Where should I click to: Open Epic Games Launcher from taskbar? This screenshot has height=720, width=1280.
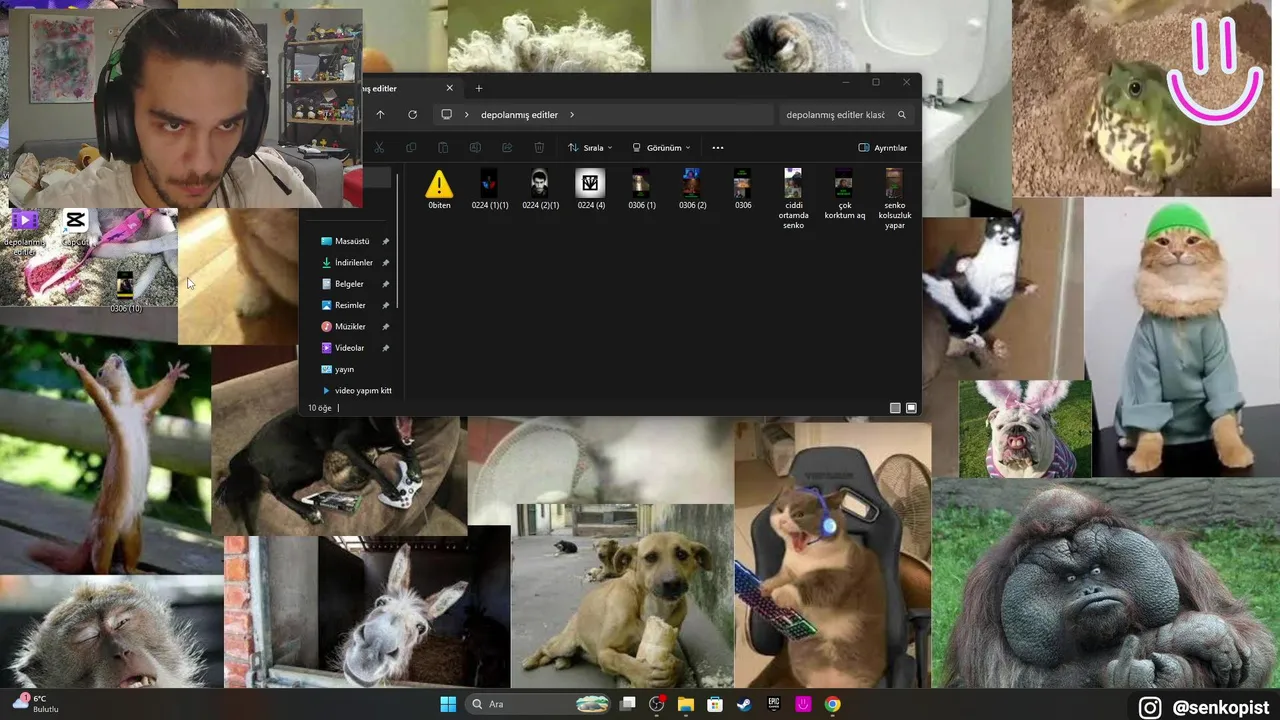[774, 704]
